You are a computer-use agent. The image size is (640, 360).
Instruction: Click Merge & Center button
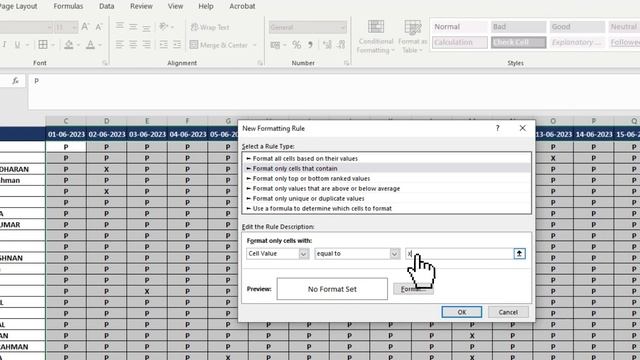(x=220, y=45)
